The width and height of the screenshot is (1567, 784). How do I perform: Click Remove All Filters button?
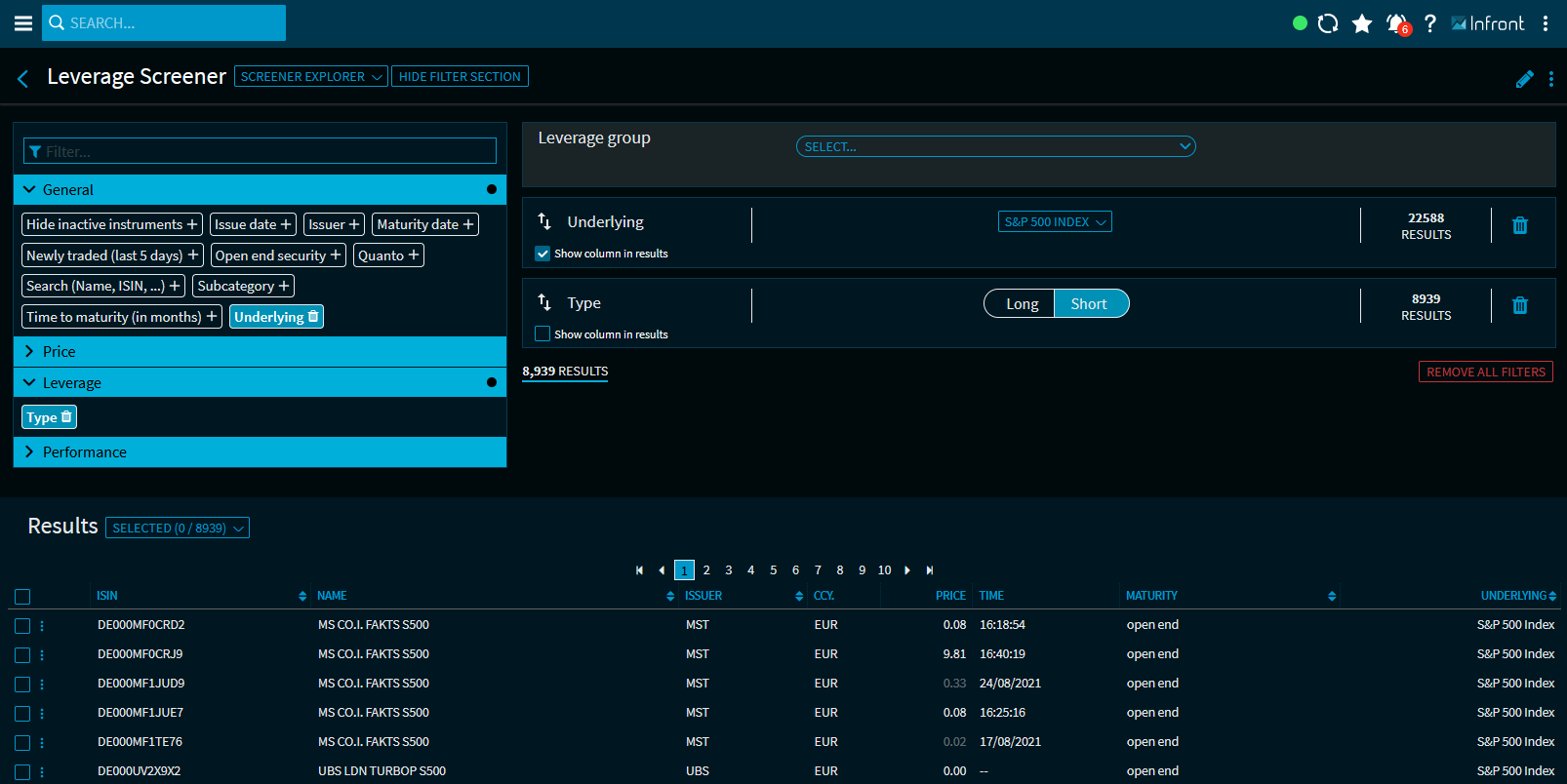pos(1485,372)
